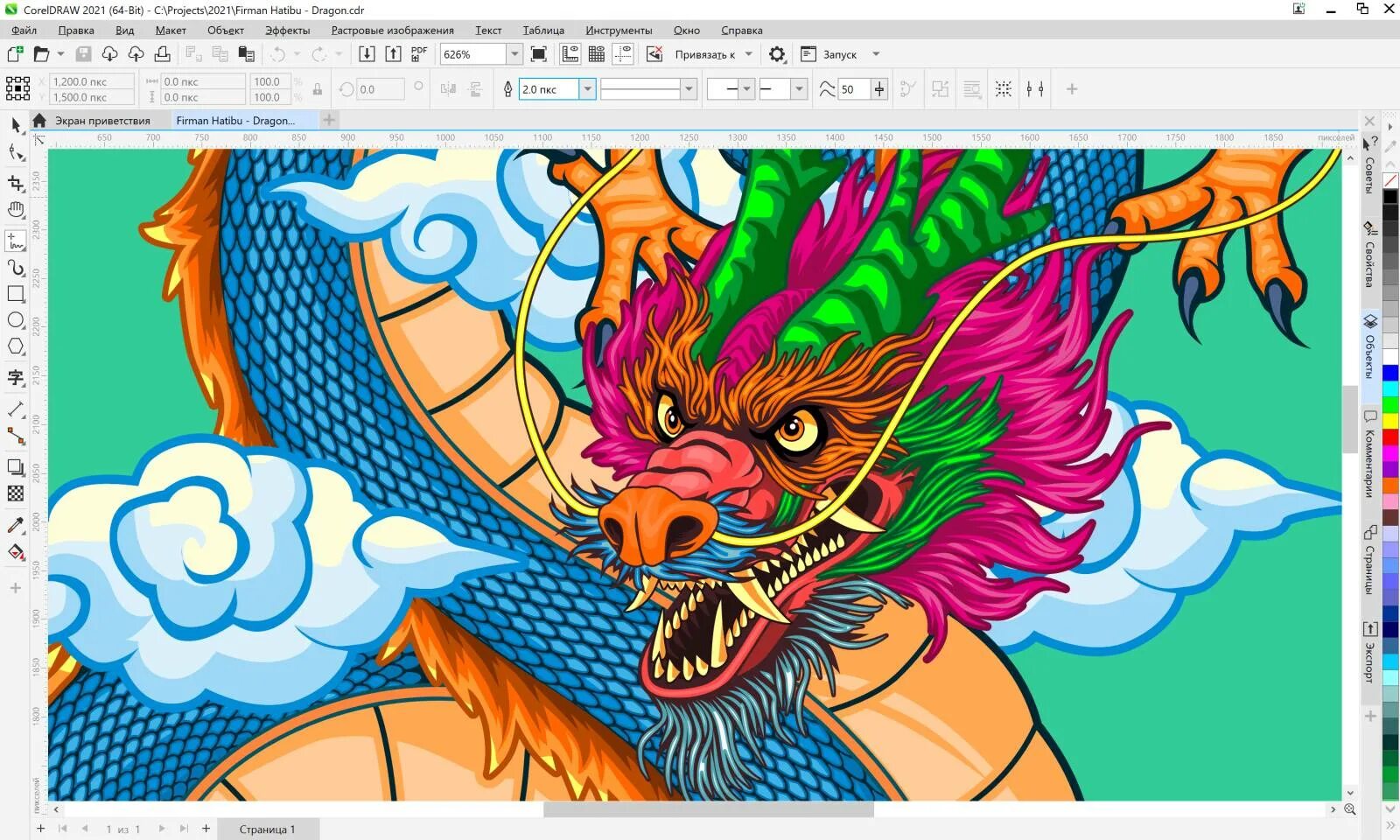Select the Crop tool
The image size is (1400, 840).
click(x=16, y=183)
